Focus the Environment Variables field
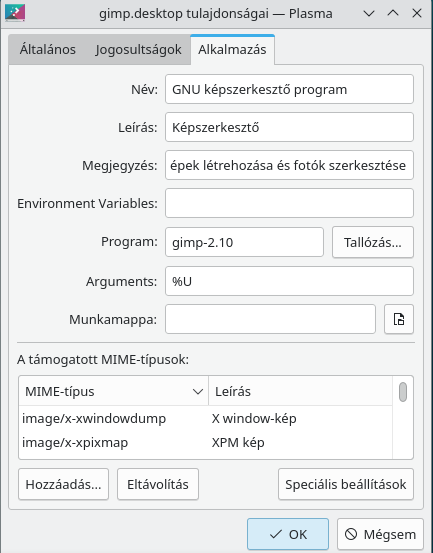433x553 pixels. [289, 203]
